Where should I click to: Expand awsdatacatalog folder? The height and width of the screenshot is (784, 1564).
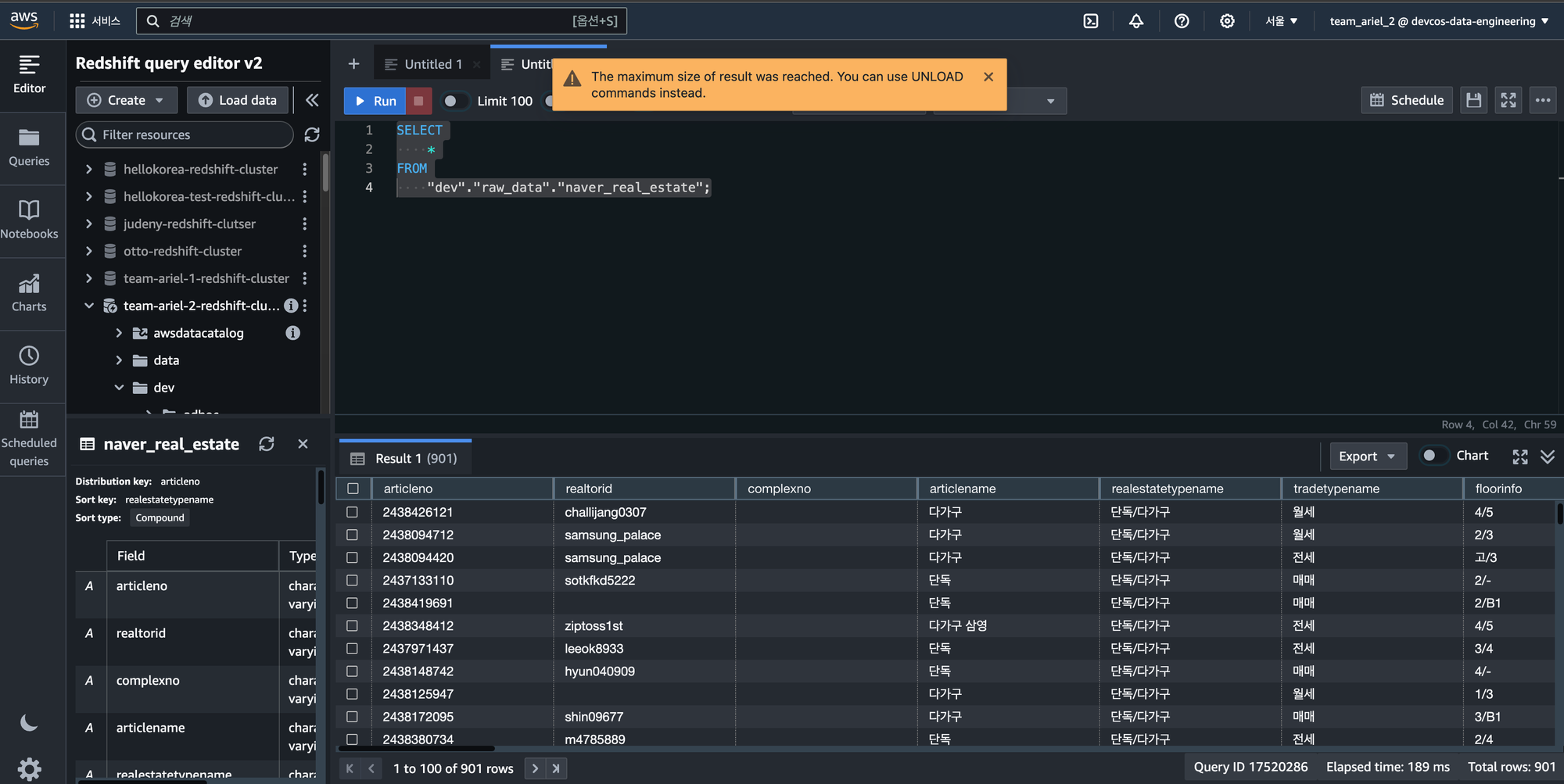click(119, 333)
